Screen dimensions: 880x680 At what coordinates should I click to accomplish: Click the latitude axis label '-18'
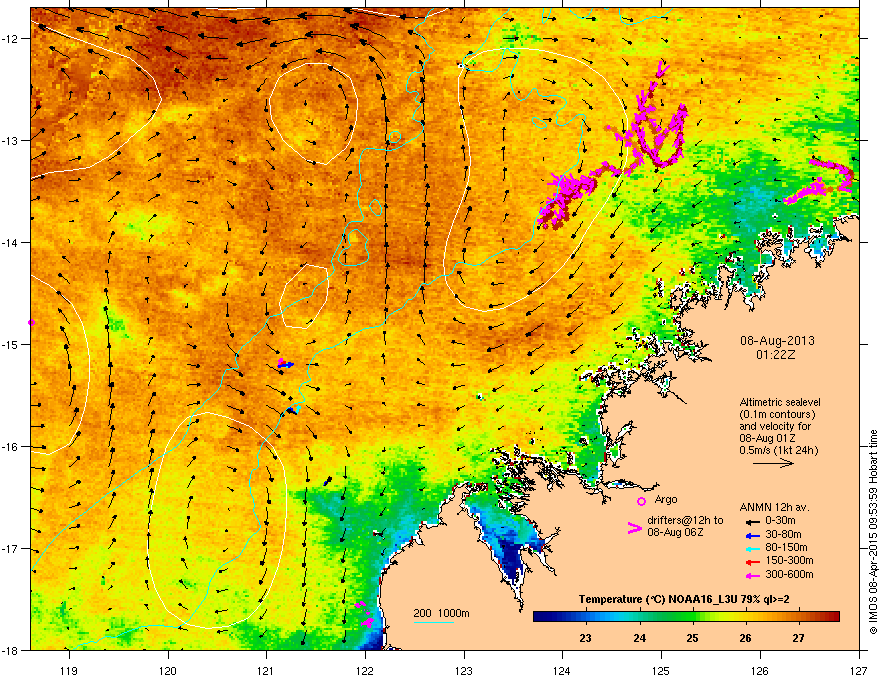tap(11, 650)
